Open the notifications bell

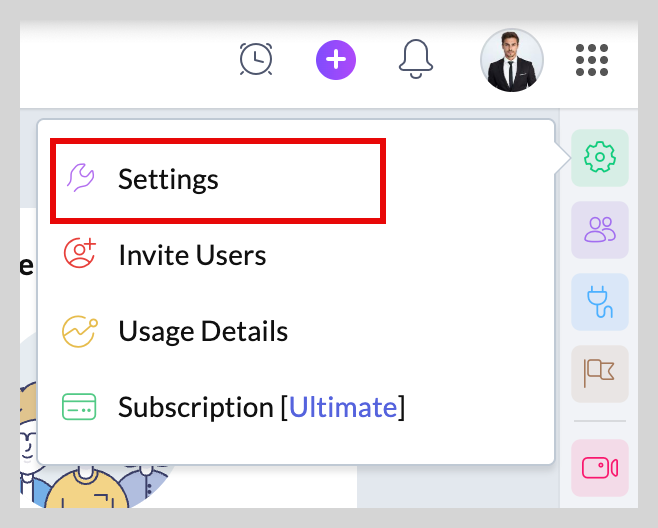pyautogui.click(x=415, y=59)
